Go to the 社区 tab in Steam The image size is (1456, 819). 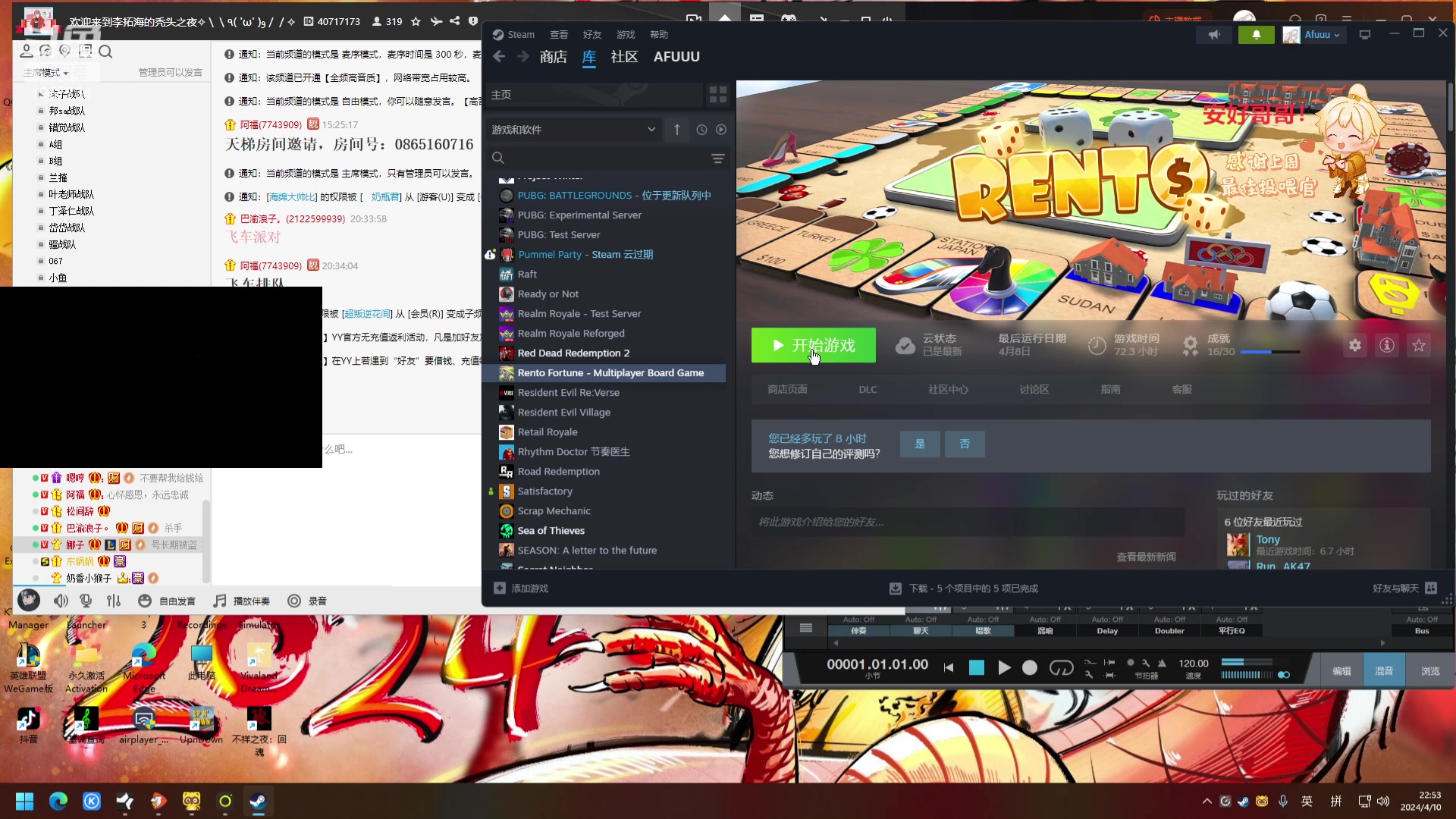point(624,57)
